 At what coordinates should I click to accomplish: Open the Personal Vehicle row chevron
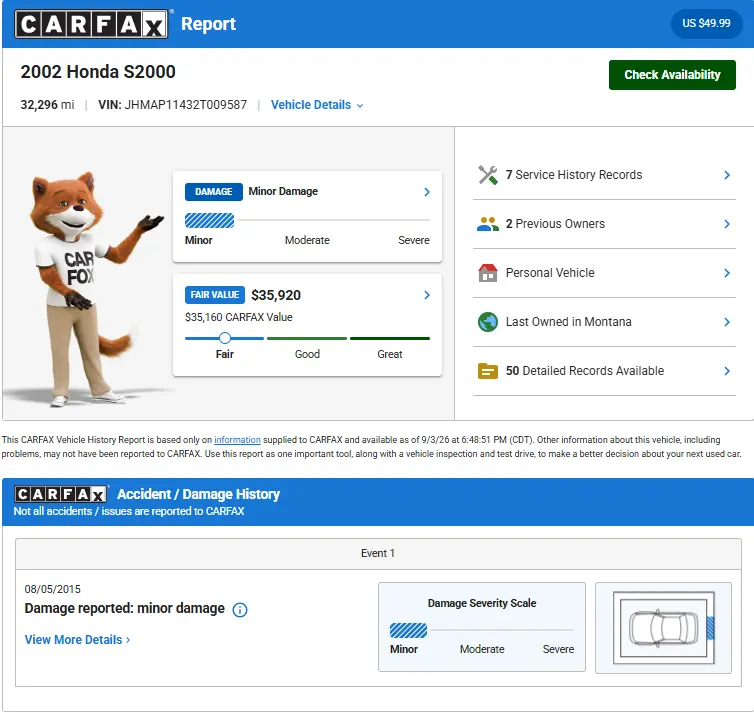point(727,273)
